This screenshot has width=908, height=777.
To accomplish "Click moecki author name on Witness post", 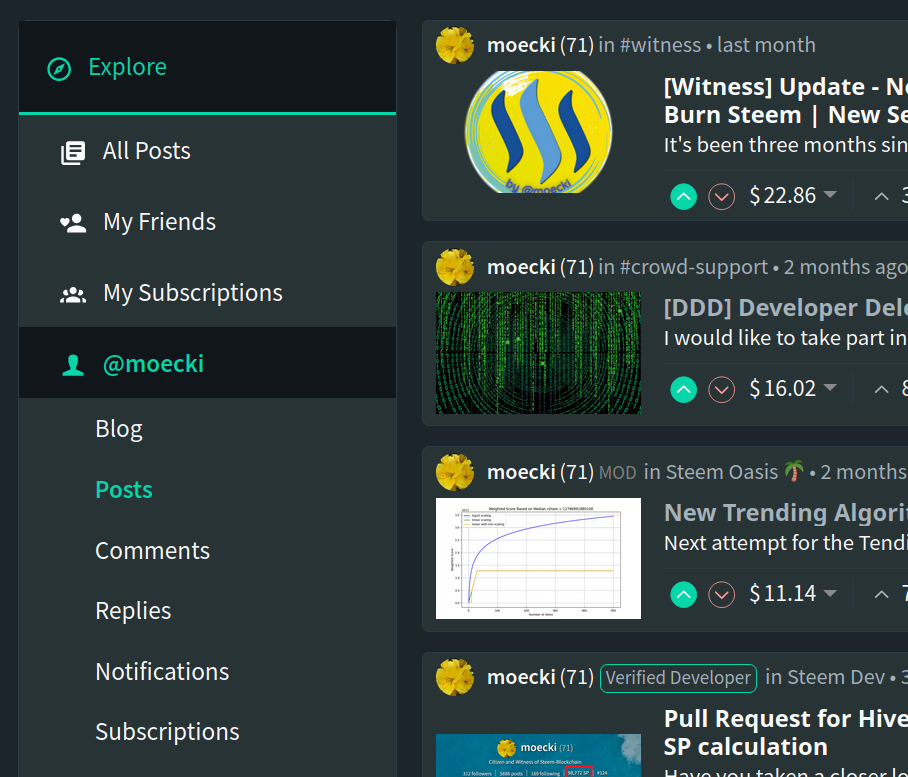I will 521,45.
